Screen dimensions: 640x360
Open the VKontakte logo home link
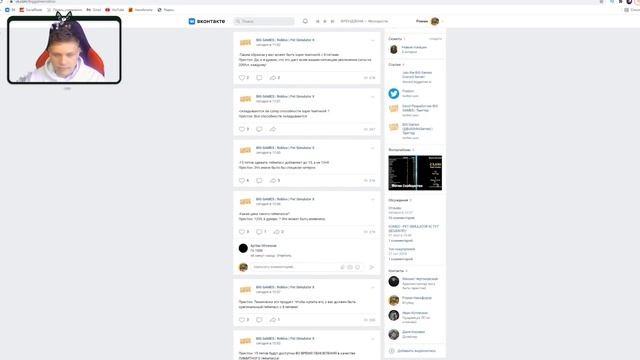coord(207,21)
